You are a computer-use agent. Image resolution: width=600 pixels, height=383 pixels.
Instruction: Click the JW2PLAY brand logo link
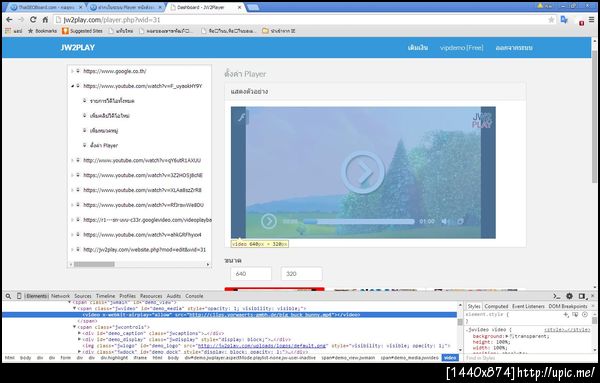(x=78, y=47)
